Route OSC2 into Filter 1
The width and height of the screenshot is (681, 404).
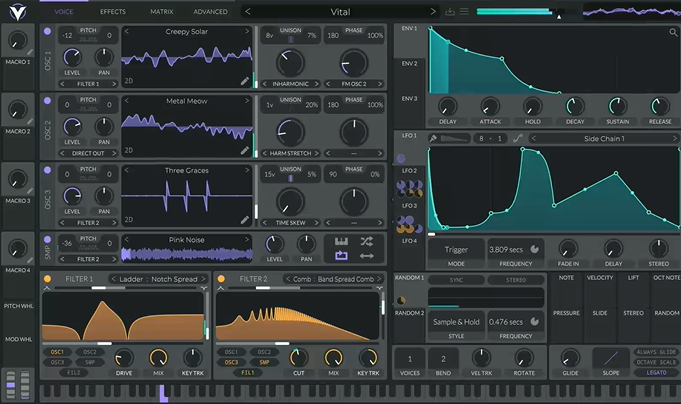pyautogui.click(x=89, y=352)
